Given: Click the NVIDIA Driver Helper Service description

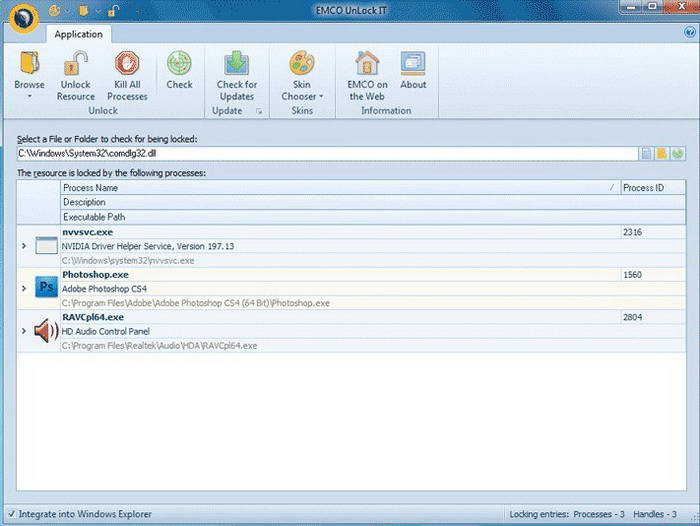Looking at the screenshot, I should pos(148,246).
